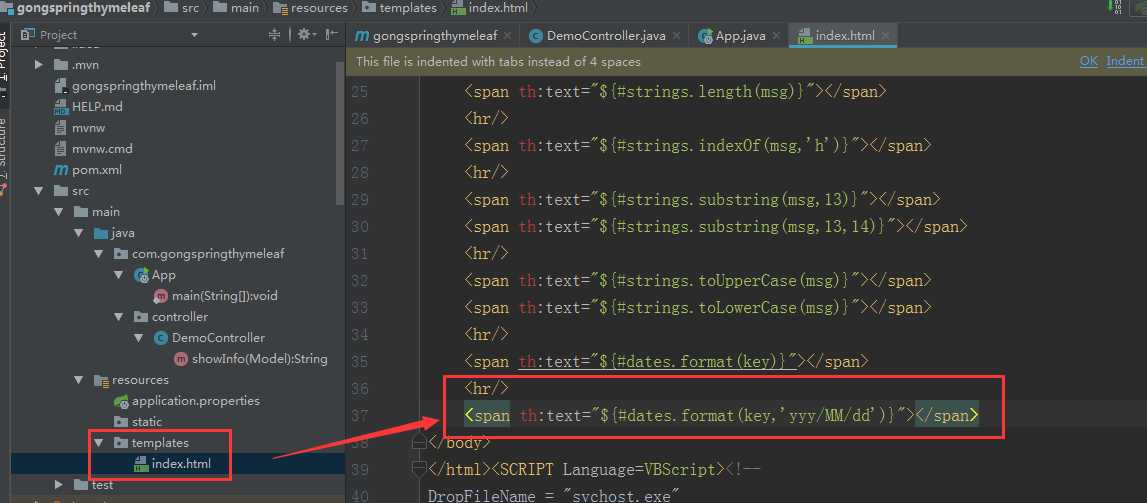
Task: Collapse the main folder arrow
Action: point(59,212)
